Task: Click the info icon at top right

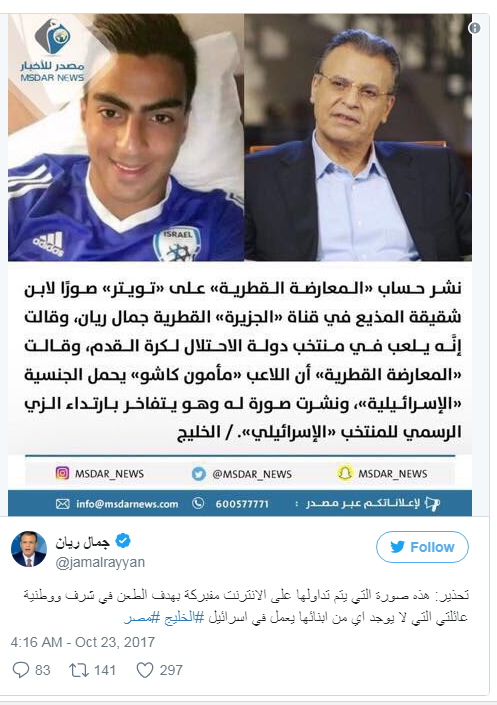Action: tap(474, 28)
